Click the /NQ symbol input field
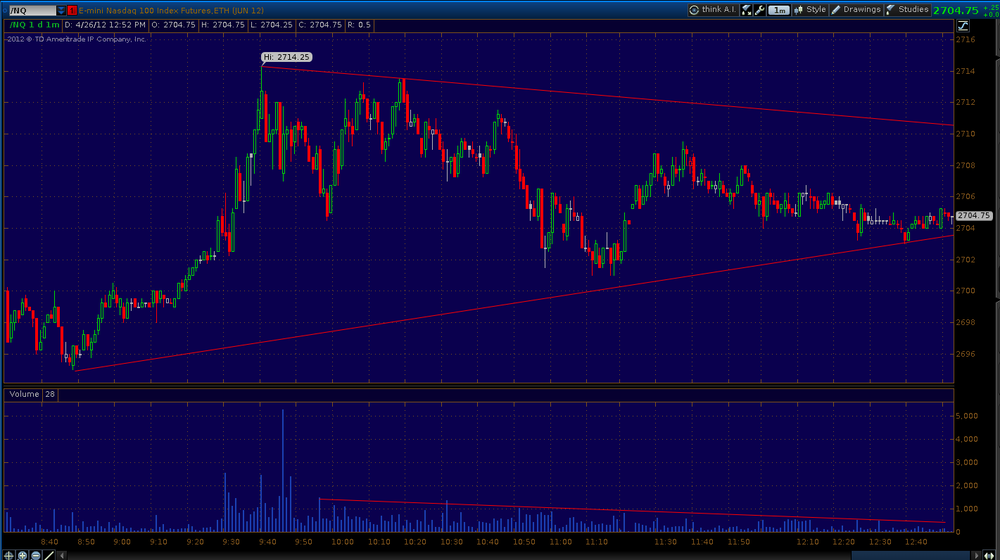The image size is (1000, 560). coord(32,10)
